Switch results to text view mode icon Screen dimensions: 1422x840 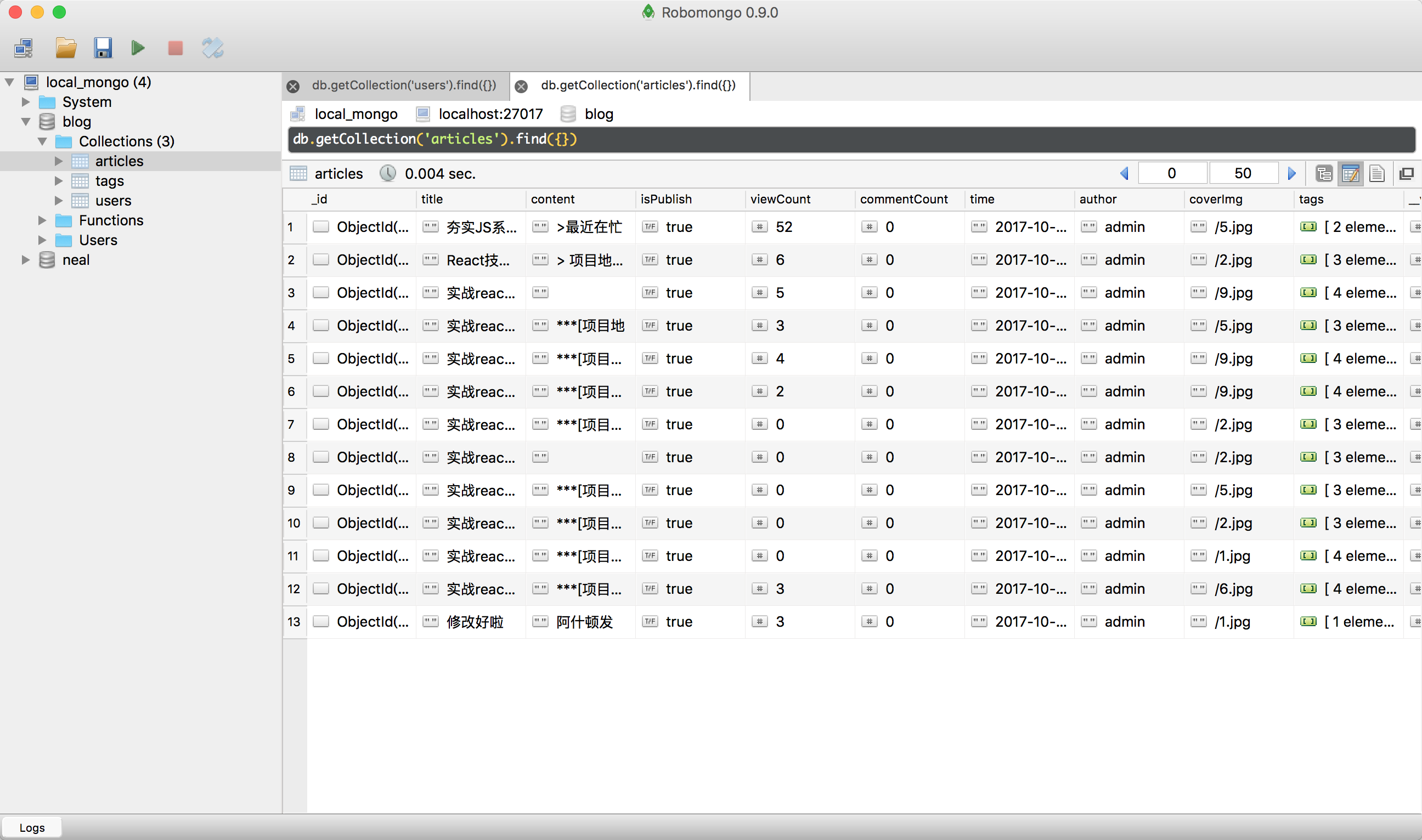coord(1376,174)
